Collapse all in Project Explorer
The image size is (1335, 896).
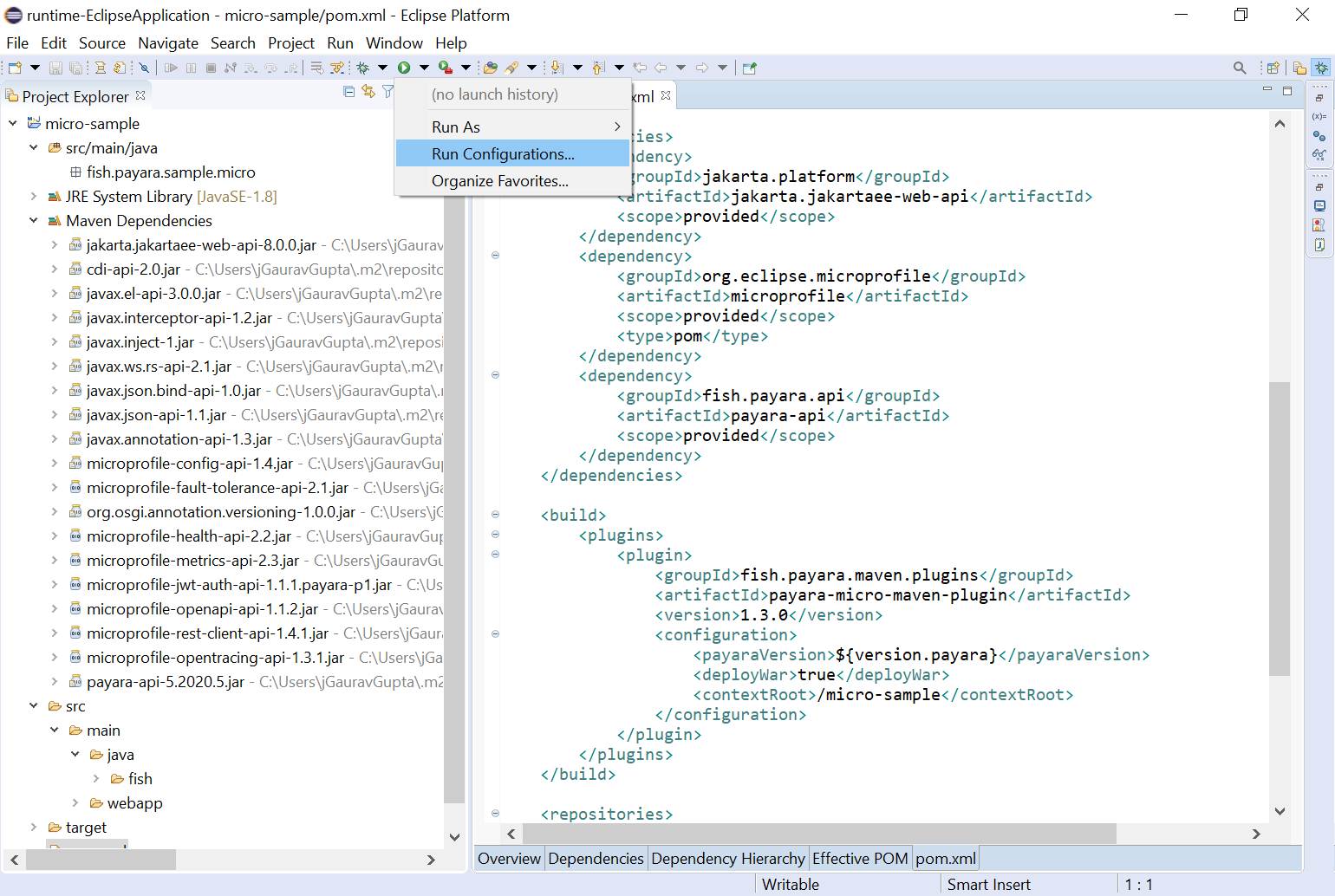click(348, 92)
